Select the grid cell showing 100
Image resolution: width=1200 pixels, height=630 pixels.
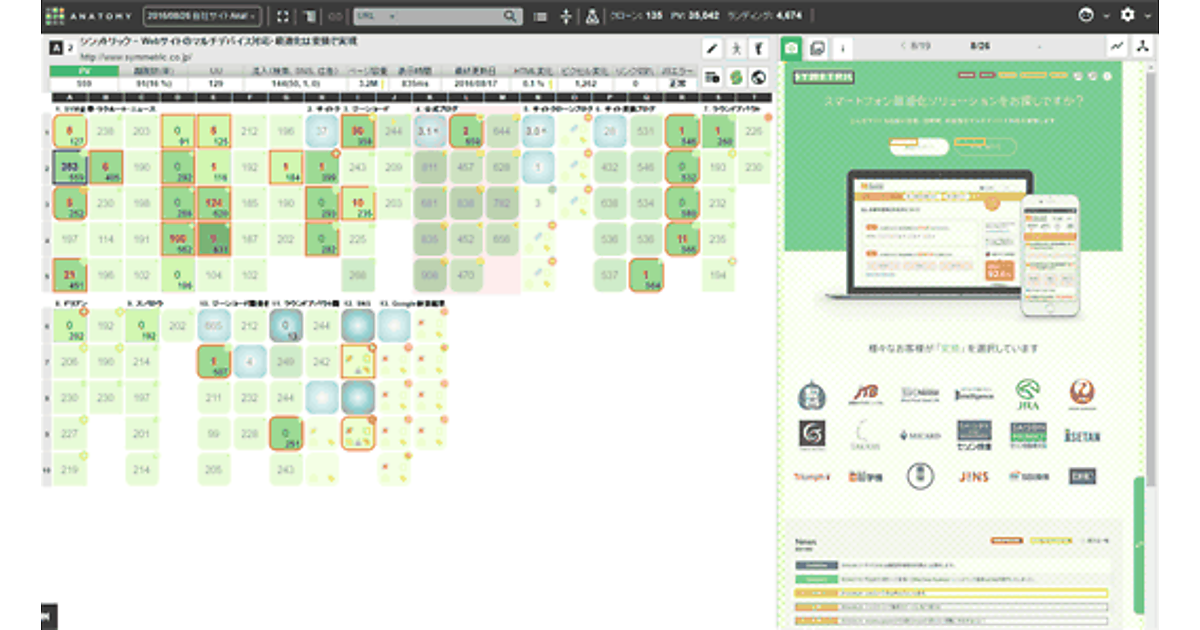pyautogui.click(x=178, y=241)
